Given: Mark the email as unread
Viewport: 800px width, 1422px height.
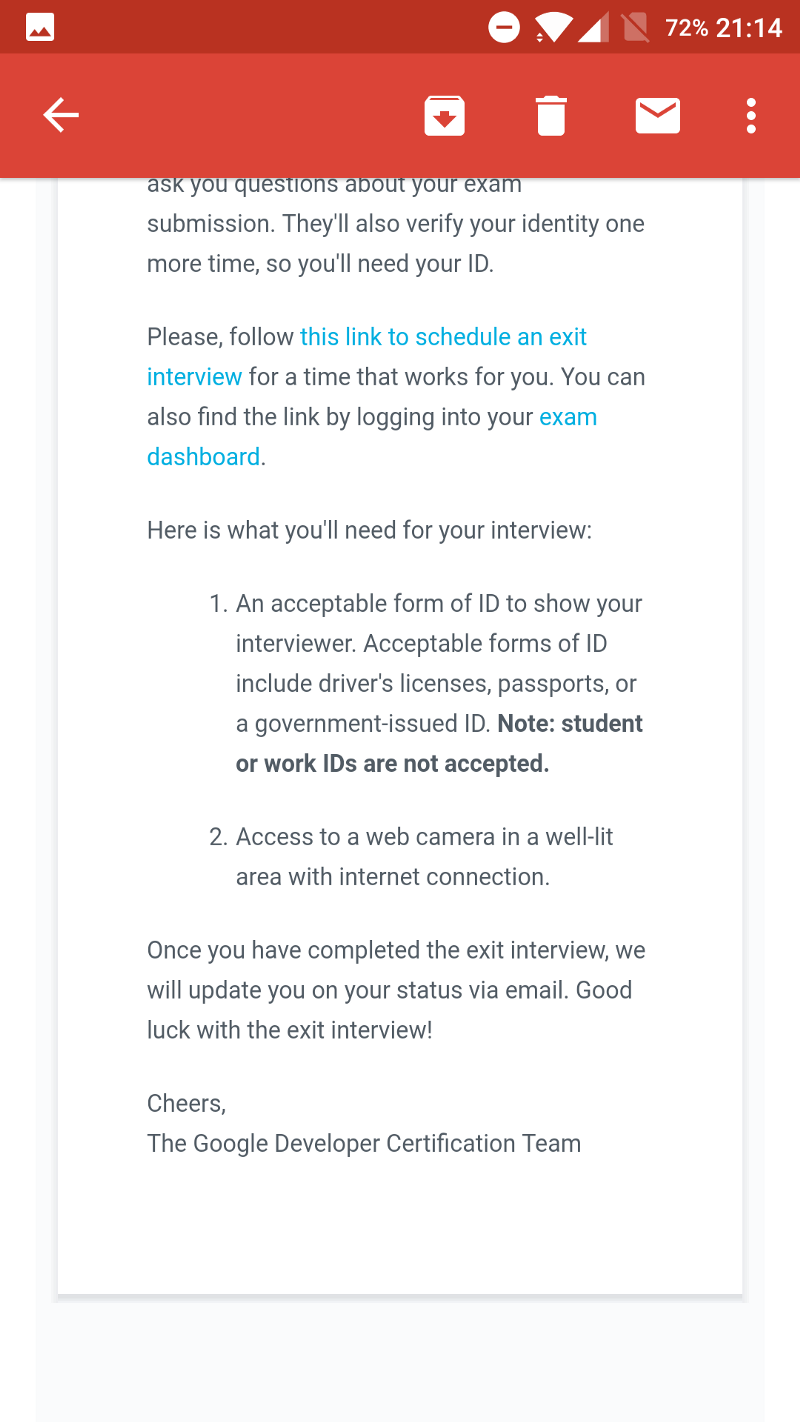Looking at the screenshot, I should (x=658, y=116).
